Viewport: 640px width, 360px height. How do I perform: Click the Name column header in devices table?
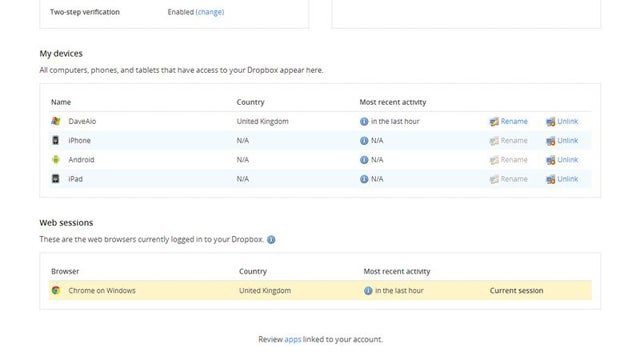pyautogui.click(x=61, y=102)
